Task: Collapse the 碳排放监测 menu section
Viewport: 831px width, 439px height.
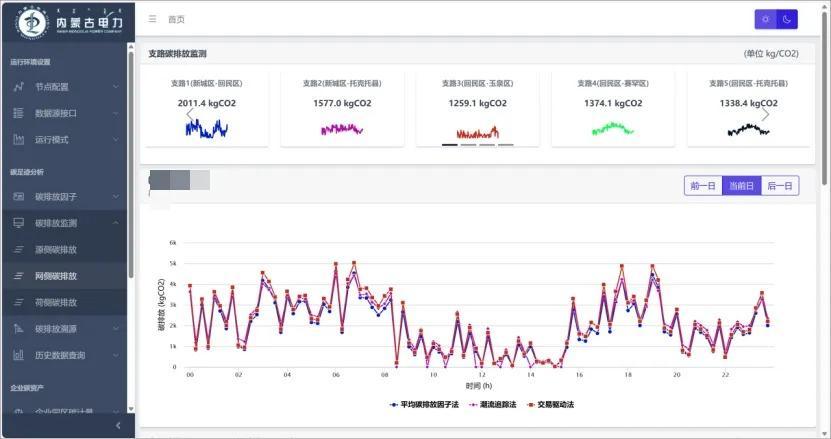Action: (x=115, y=223)
